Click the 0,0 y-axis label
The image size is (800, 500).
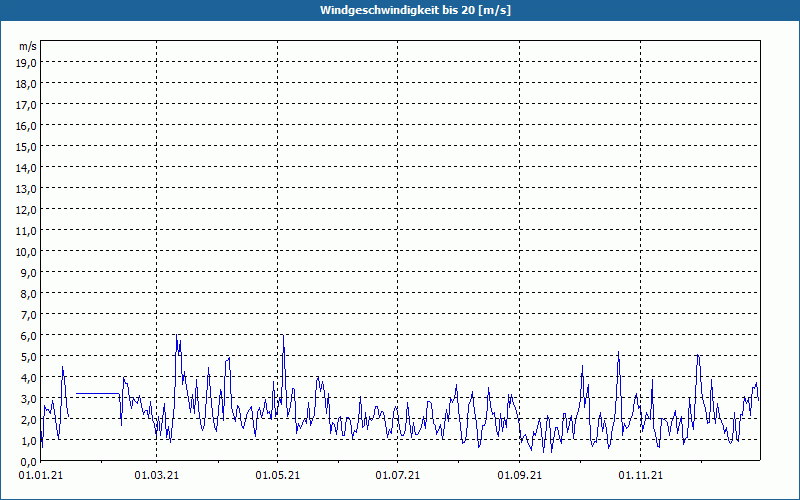(x=28, y=462)
